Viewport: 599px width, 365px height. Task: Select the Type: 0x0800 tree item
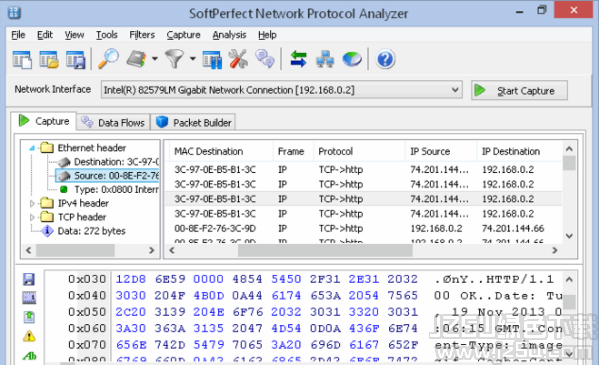[109, 190]
